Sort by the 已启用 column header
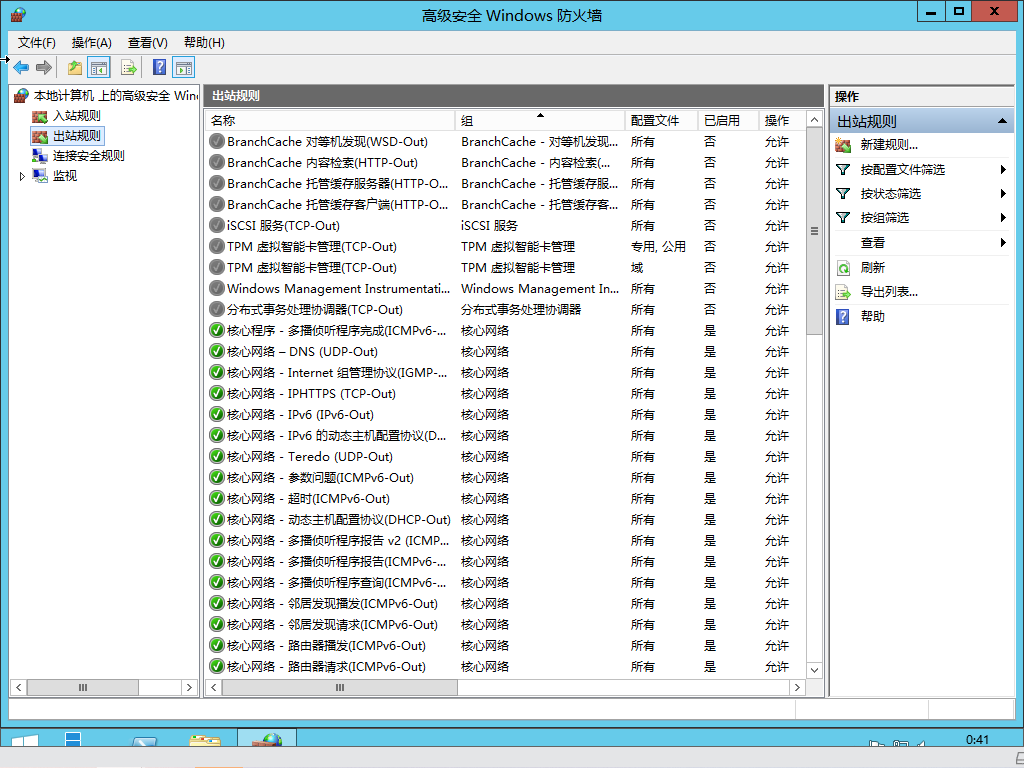 (x=728, y=121)
